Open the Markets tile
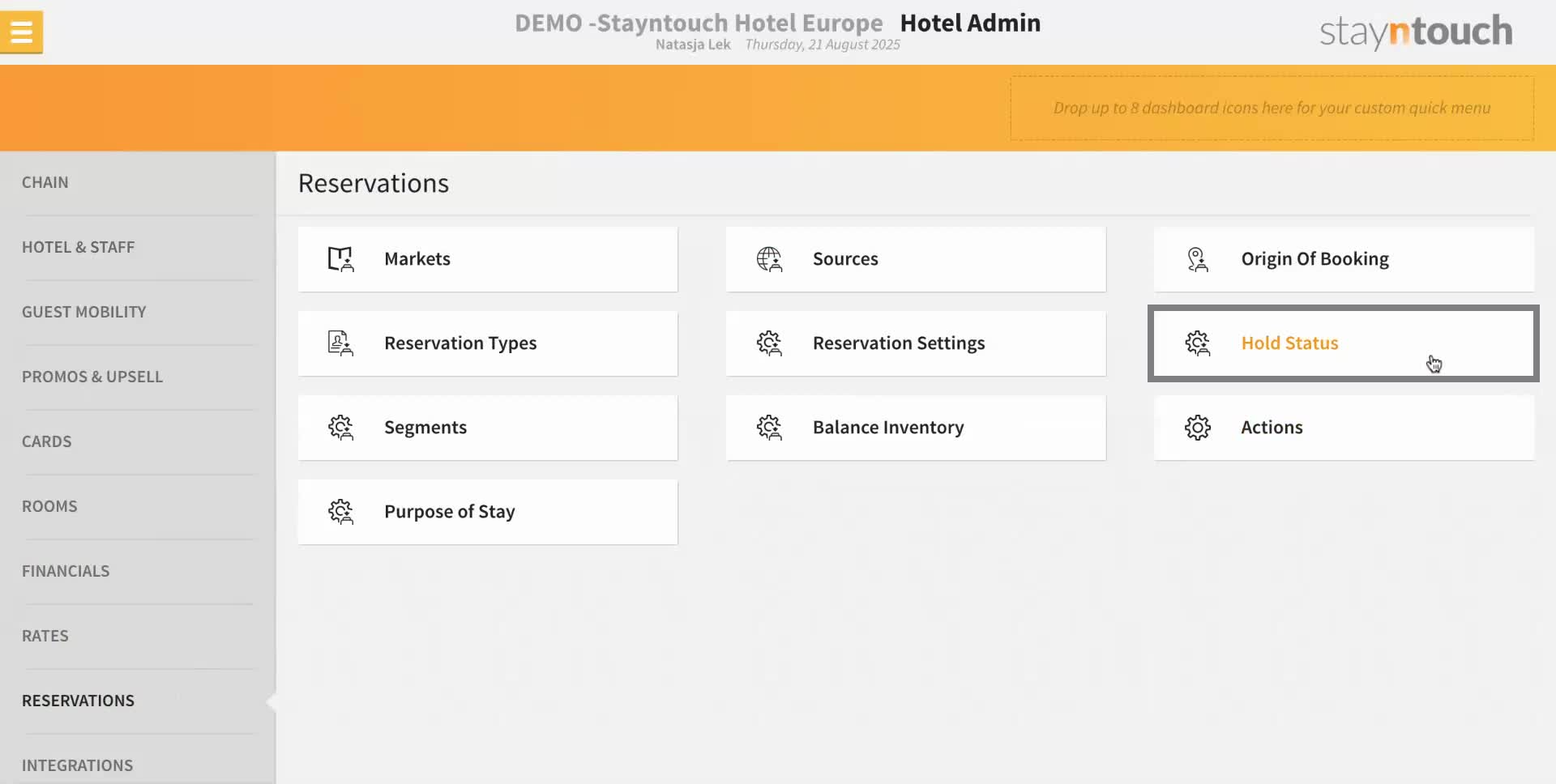The height and width of the screenshot is (784, 1556). tap(488, 259)
